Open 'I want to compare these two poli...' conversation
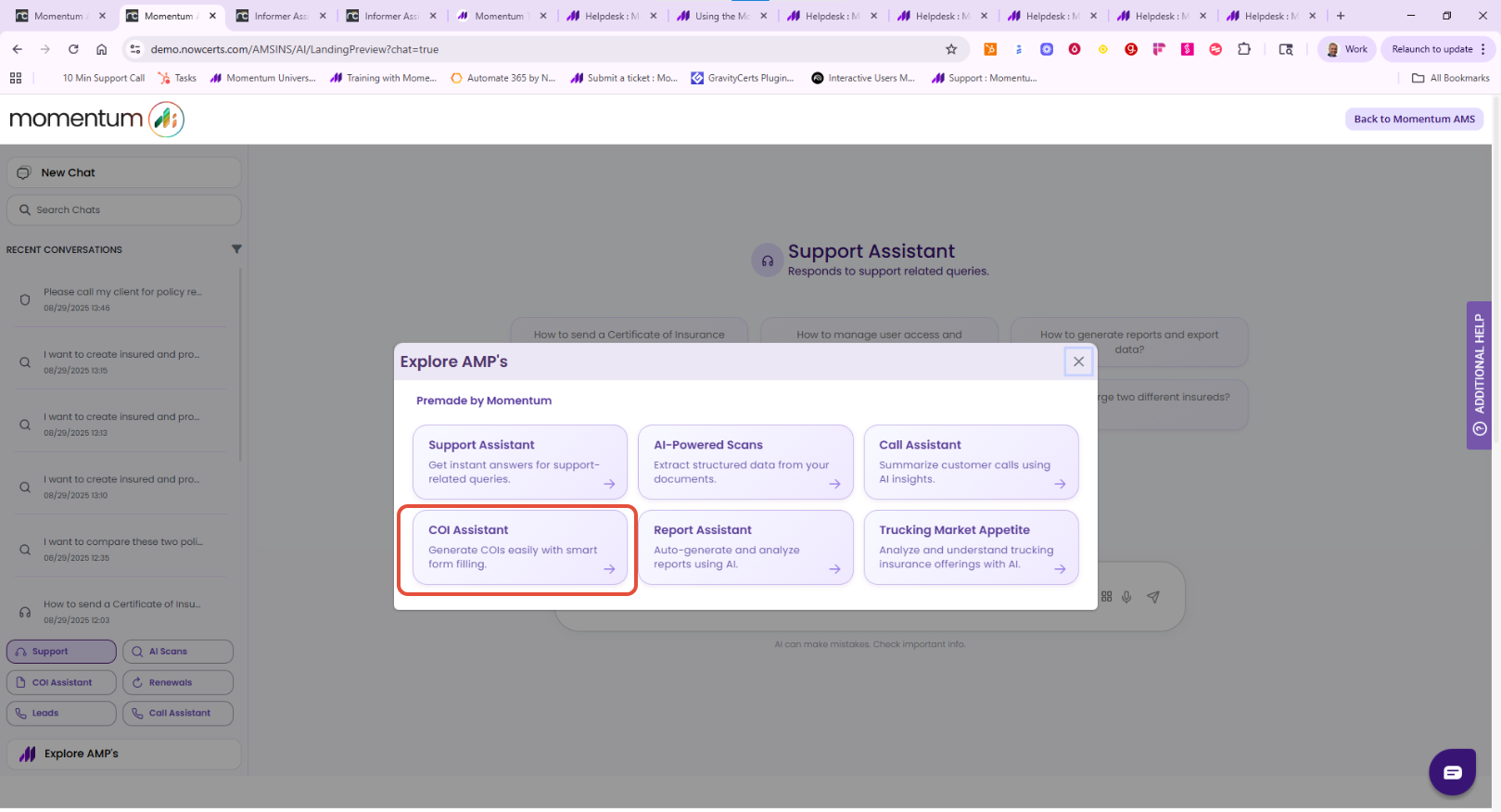Image resolution: width=1501 pixels, height=812 pixels. click(121, 549)
